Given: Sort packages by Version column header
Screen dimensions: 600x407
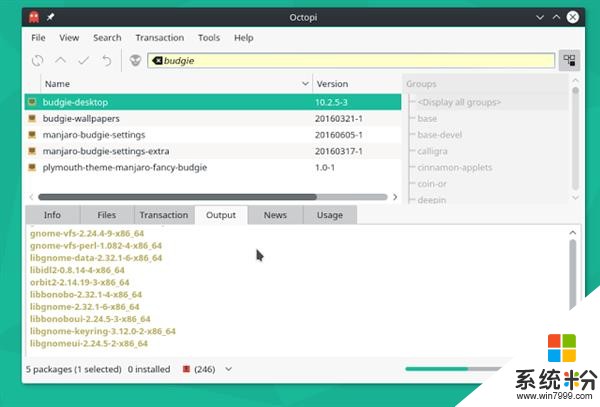Looking at the screenshot, I should [357, 84].
